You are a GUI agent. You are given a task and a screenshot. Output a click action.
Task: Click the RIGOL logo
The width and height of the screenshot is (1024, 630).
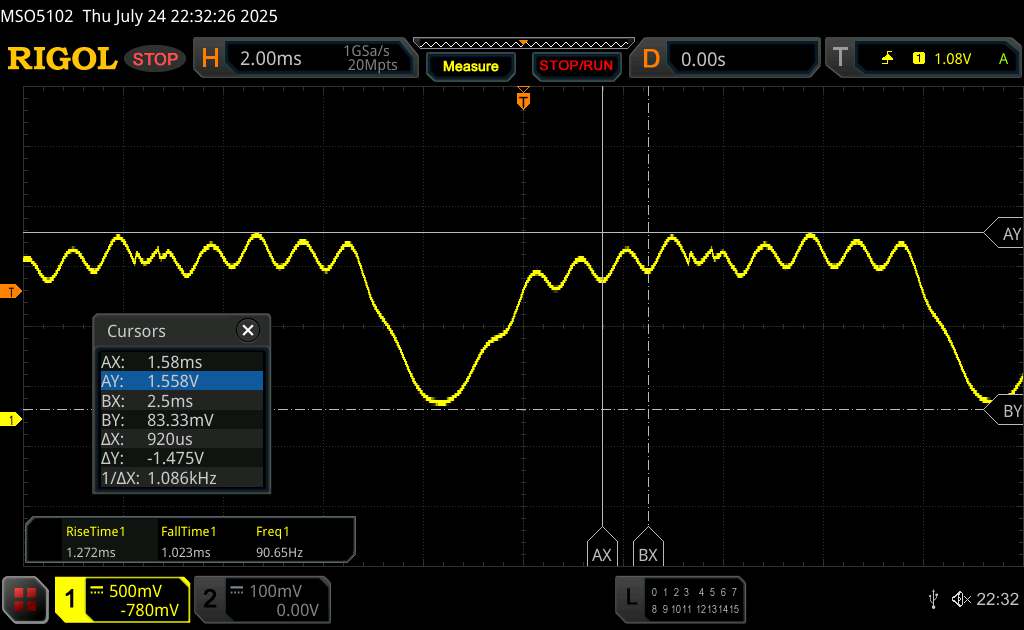62,59
